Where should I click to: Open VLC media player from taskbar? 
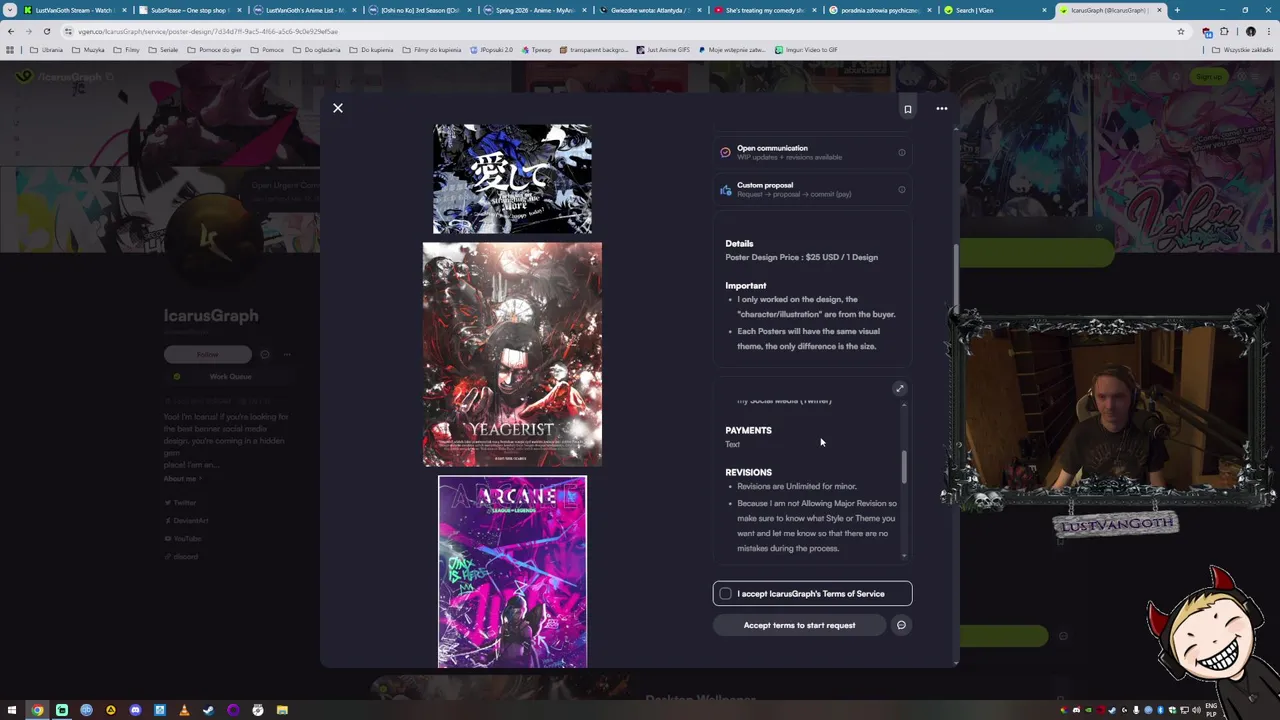pyautogui.click(x=184, y=710)
